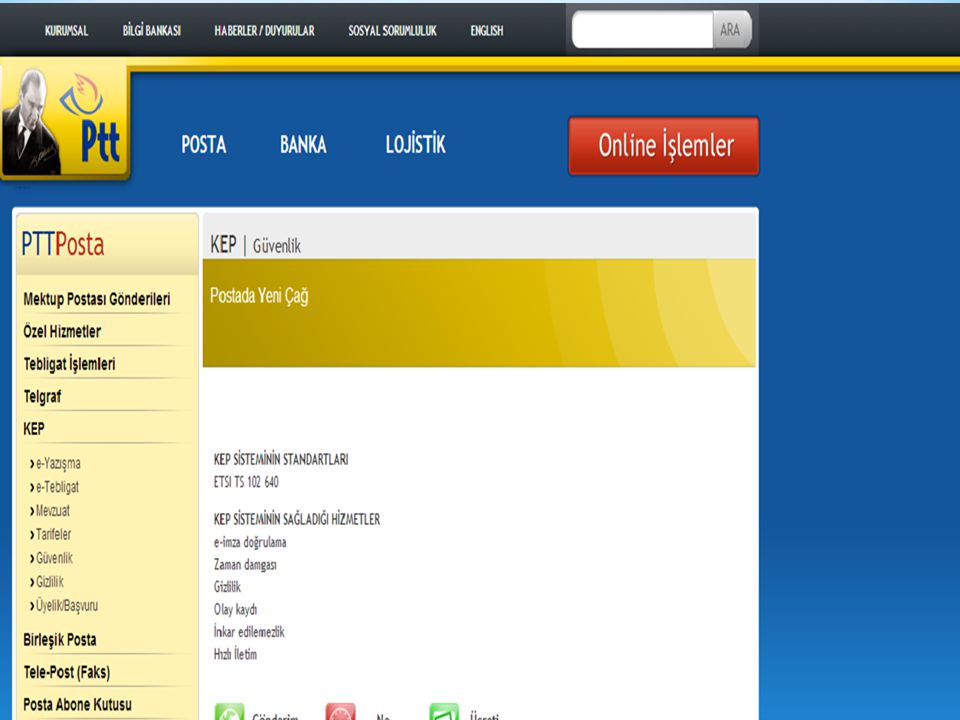Open SOSYAL SORUMLULUK menu
Image resolution: width=960 pixels, height=720 pixels.
[392, 31]
